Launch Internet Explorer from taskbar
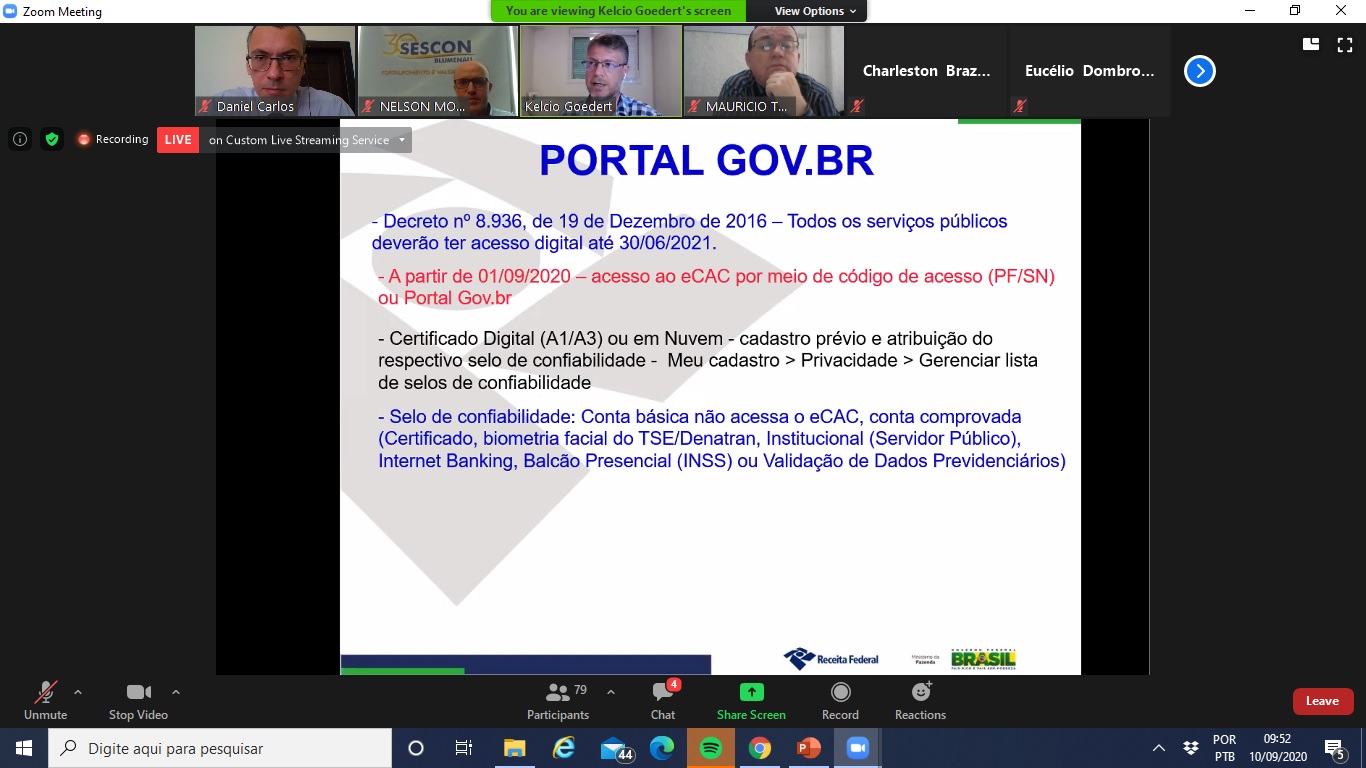Screen dimensions: 1366x768 point(564,748)
